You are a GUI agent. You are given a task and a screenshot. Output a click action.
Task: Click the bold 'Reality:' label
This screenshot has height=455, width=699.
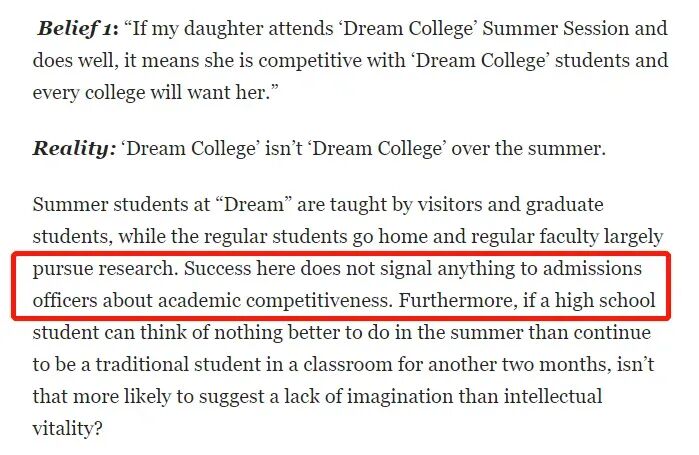[74, 149]
